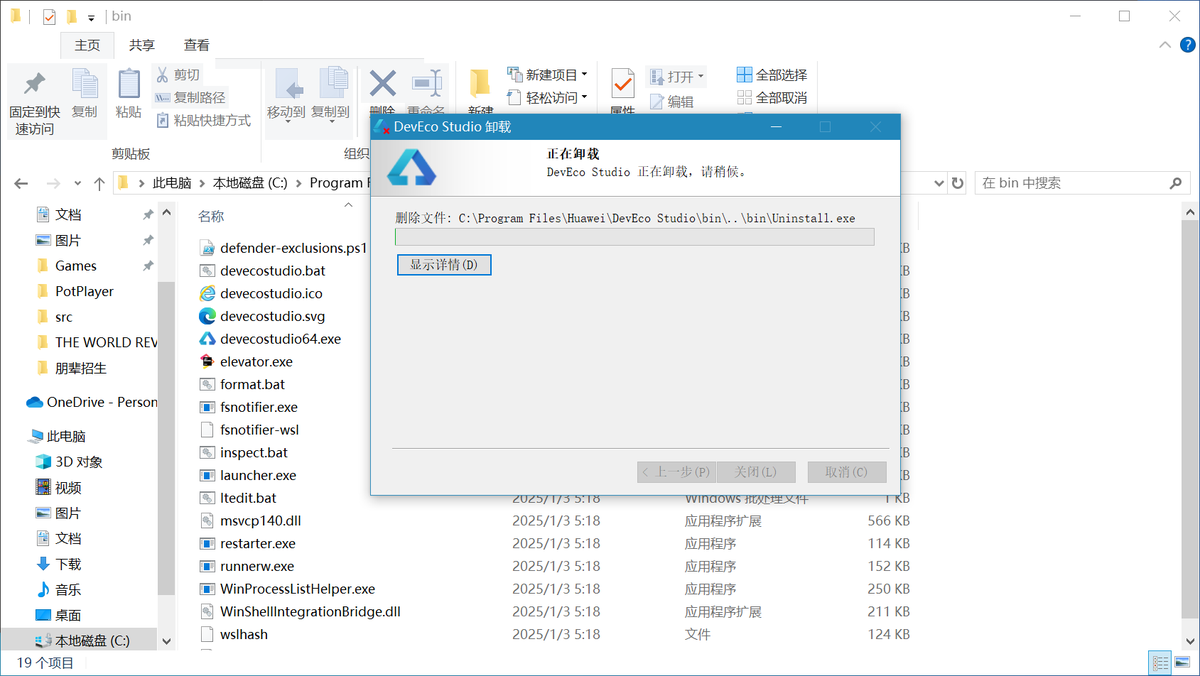
Task: Click the New Folder icon
Action: (480, 84)
